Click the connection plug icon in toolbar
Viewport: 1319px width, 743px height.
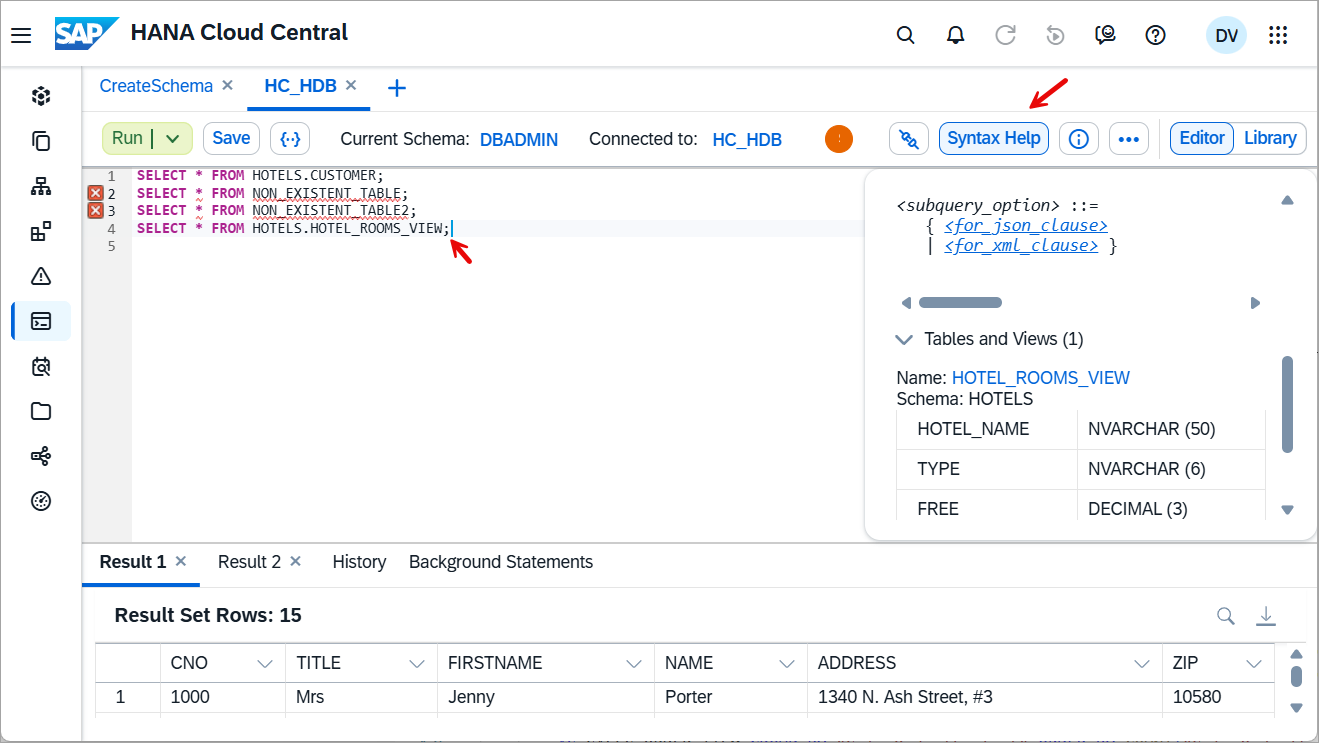(908, 139)
